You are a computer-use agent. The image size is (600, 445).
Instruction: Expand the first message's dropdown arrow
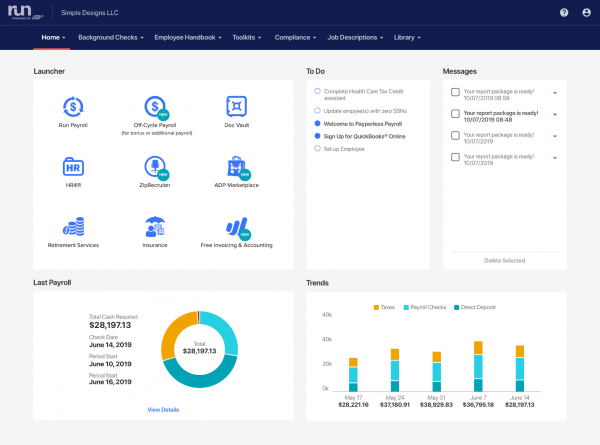(x=554, y=92)
